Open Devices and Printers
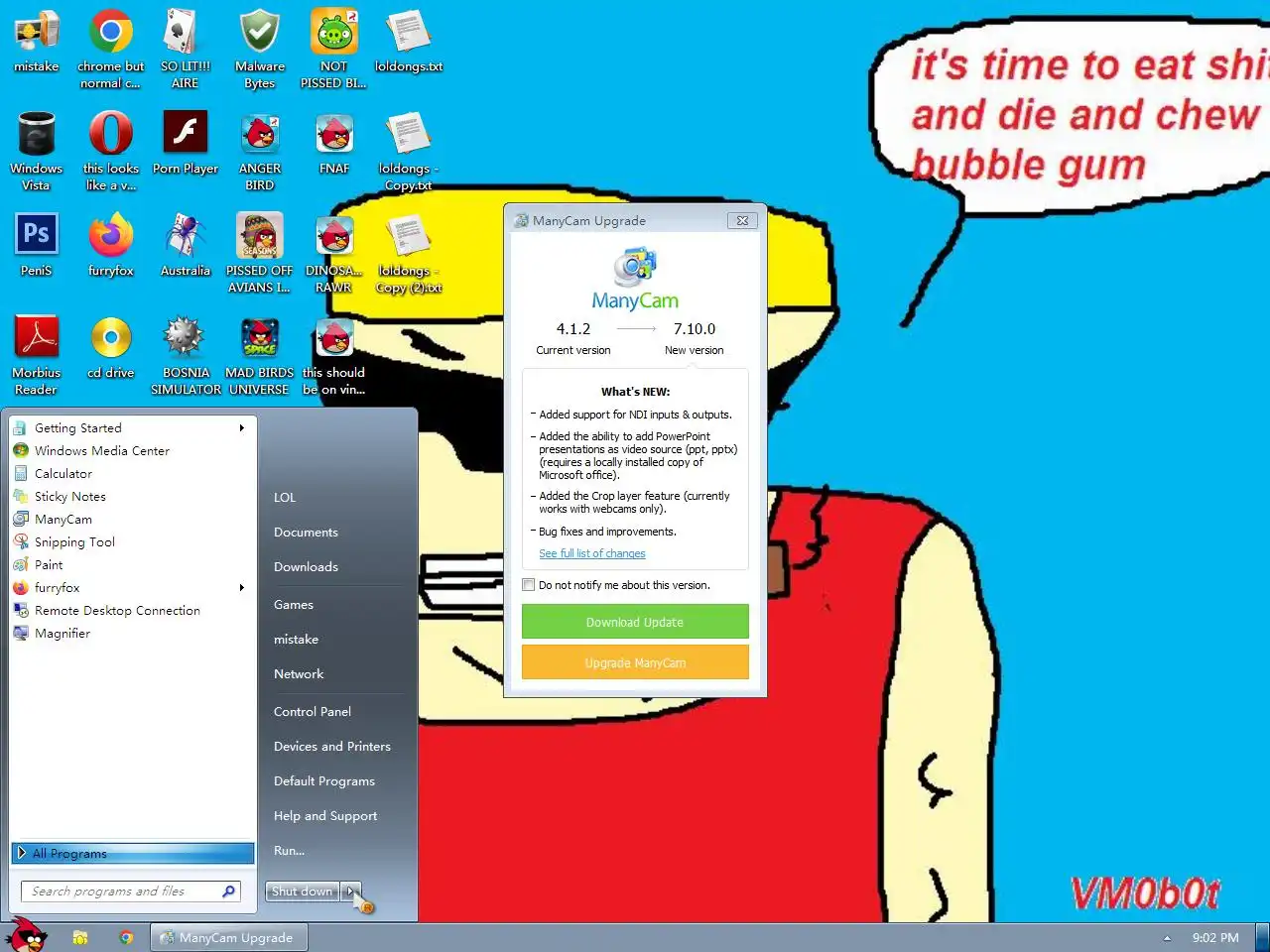Image resolution: width=1270 pixels, height=952 pixels. coord(337,747)
